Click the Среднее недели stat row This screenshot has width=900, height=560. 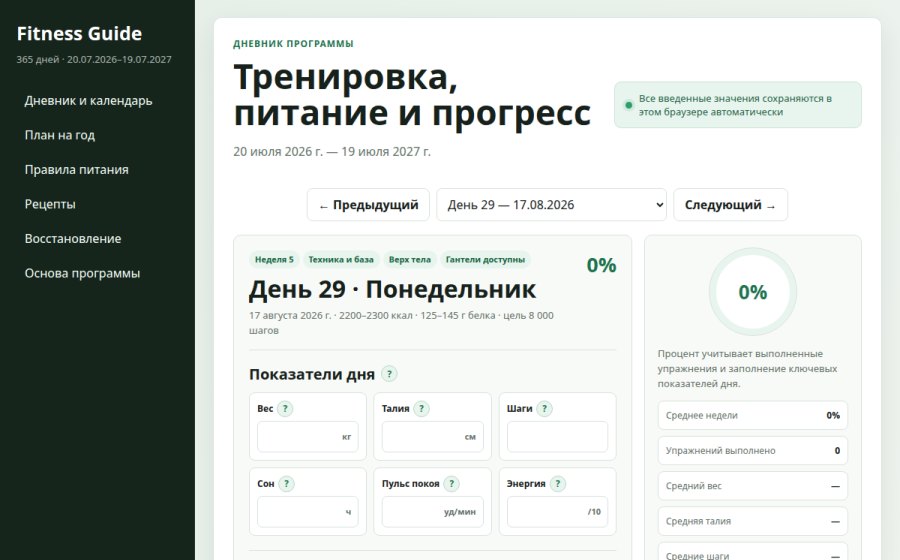click(x=752, y=415)
